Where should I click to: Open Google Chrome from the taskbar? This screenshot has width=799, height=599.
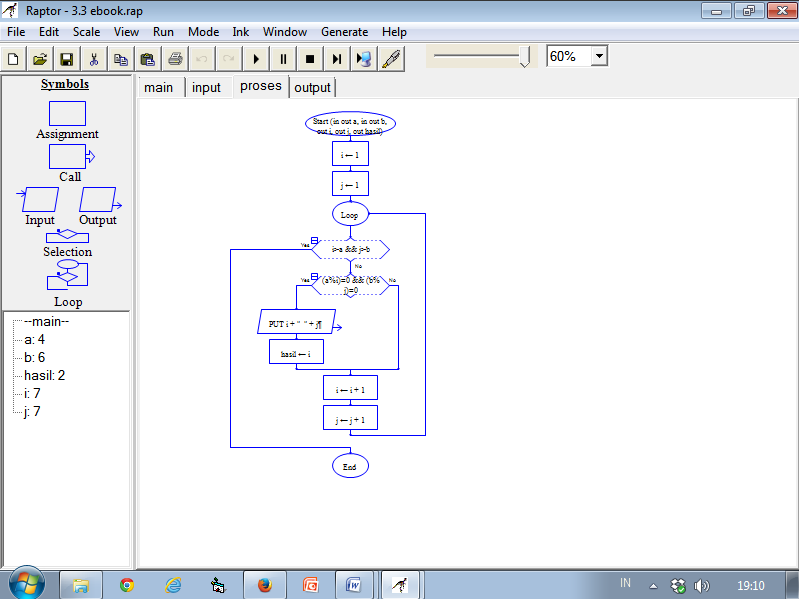pyautogui.click(x=127, y=585)
